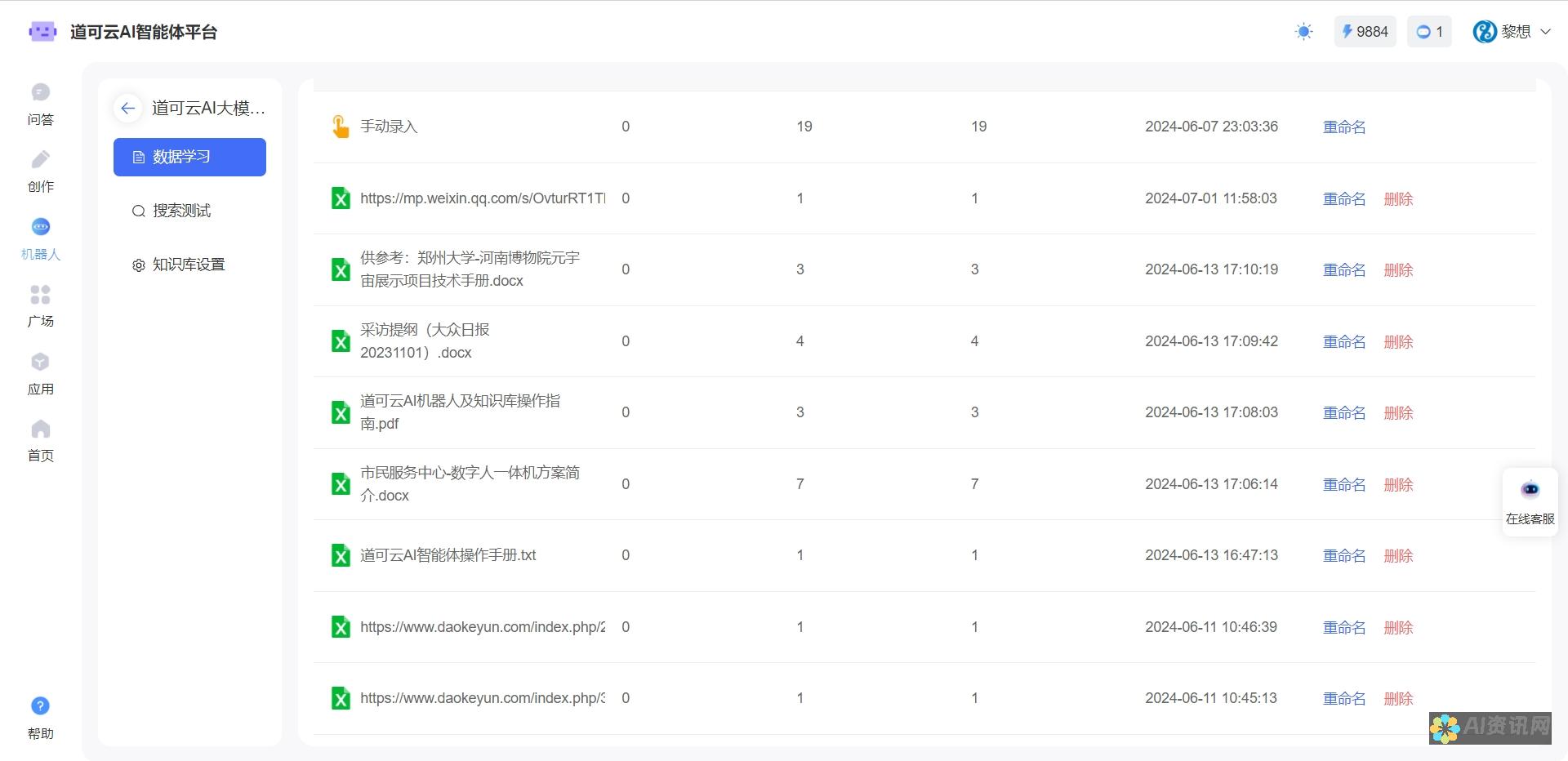Click the back arrow beside 道可云AI大模...
1568x761 pixels.
pos(128,108)
